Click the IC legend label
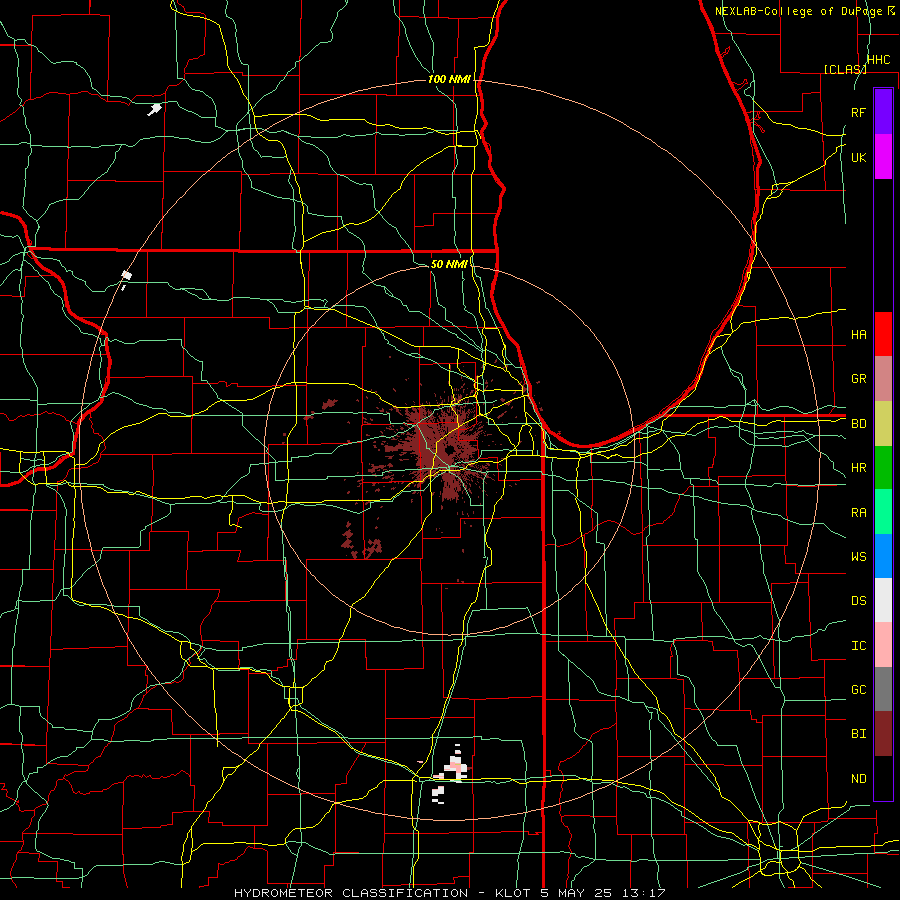 (858, 646)
